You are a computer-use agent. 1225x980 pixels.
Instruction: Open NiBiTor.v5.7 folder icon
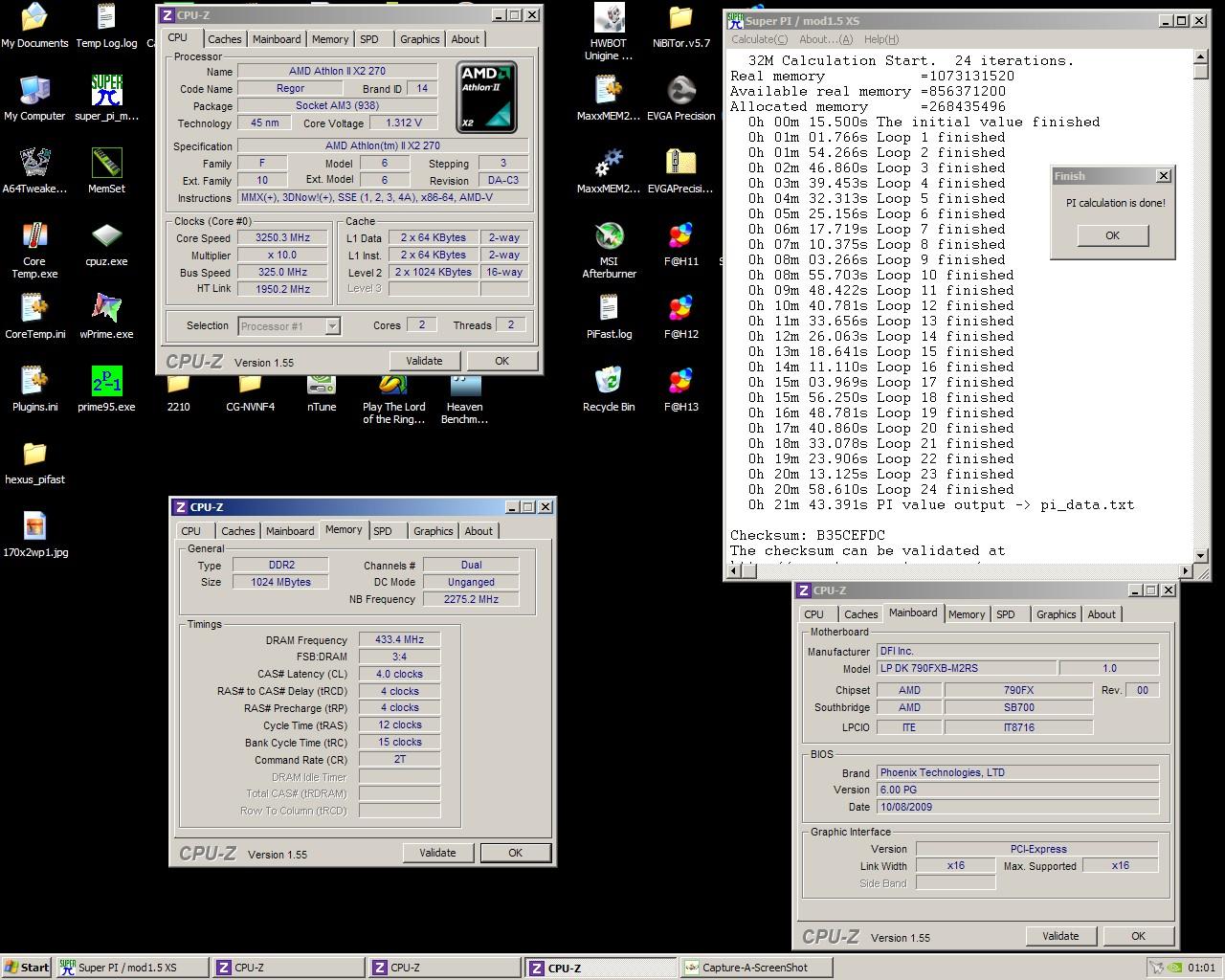pos(680,26)
